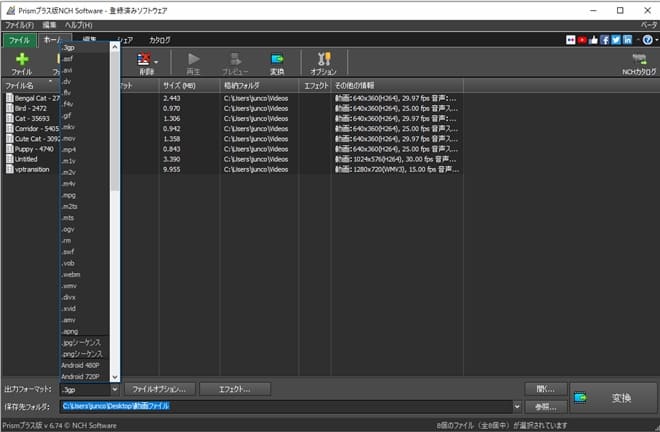Open the output format (.3gp) combo box
Image resolution: width=660 pixels, height=432 pixels.
coord(89,389)
